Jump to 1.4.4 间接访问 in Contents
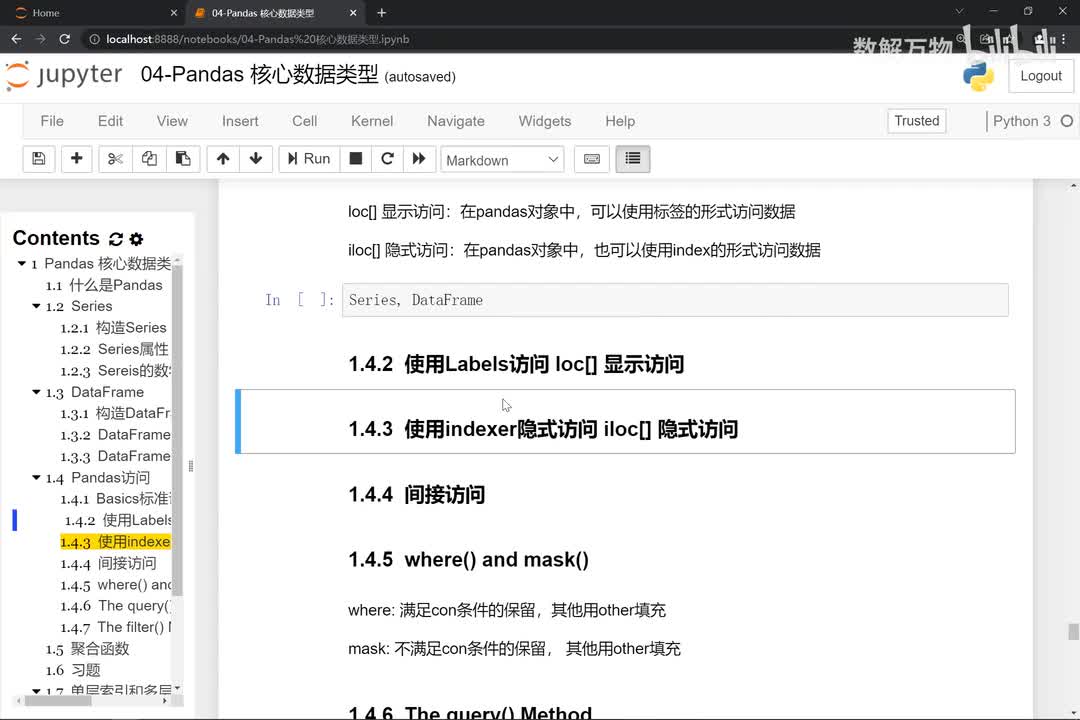 coord(108,564)
